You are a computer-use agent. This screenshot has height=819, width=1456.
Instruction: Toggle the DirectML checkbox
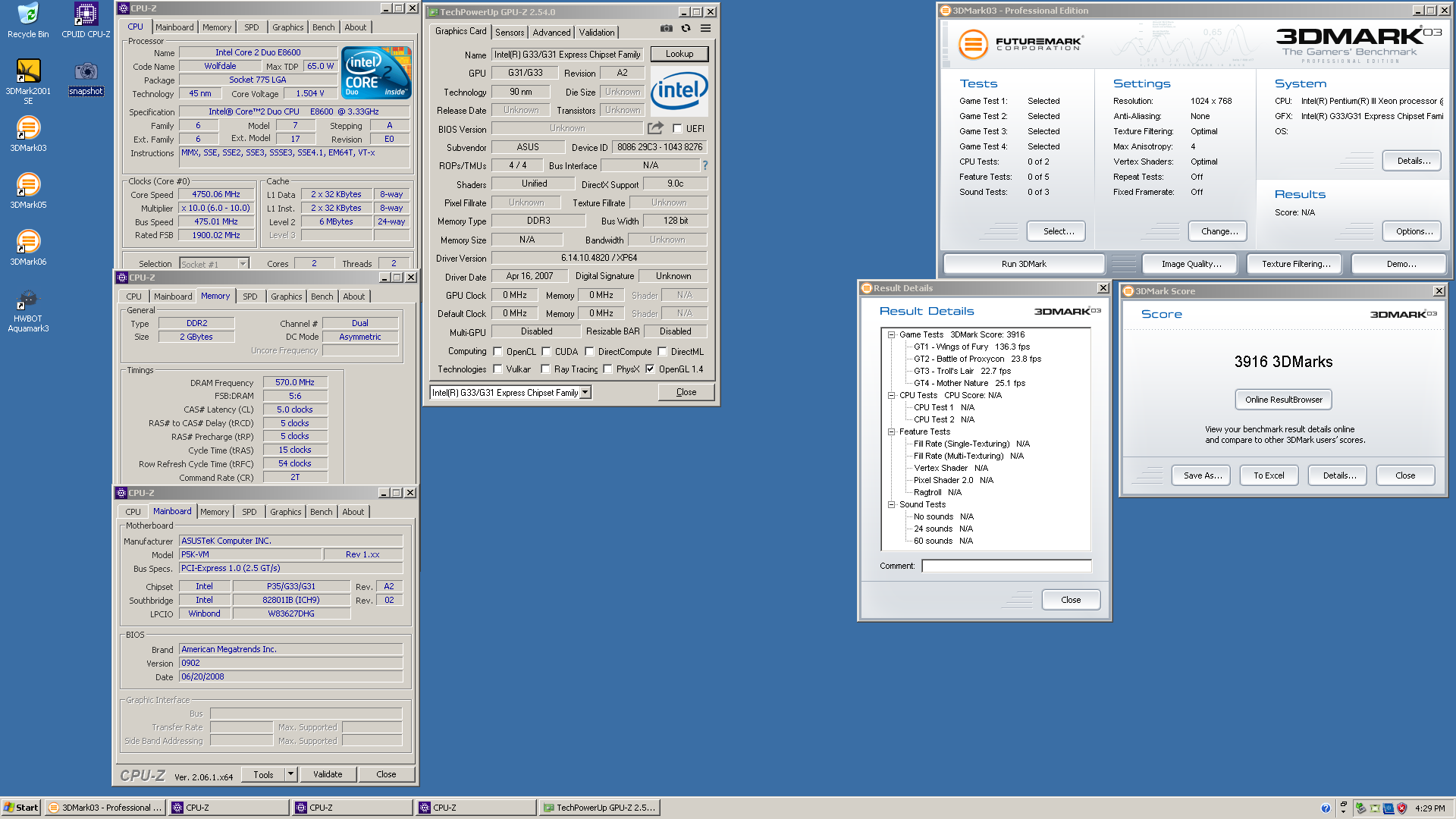(x=662, y=352)
